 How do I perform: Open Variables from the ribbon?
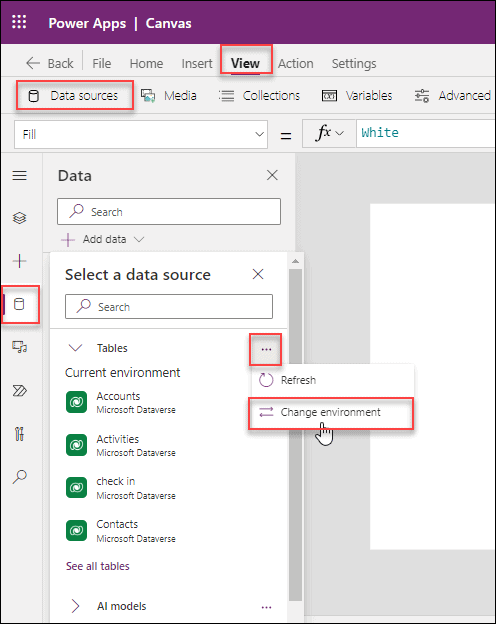point(357,96)
